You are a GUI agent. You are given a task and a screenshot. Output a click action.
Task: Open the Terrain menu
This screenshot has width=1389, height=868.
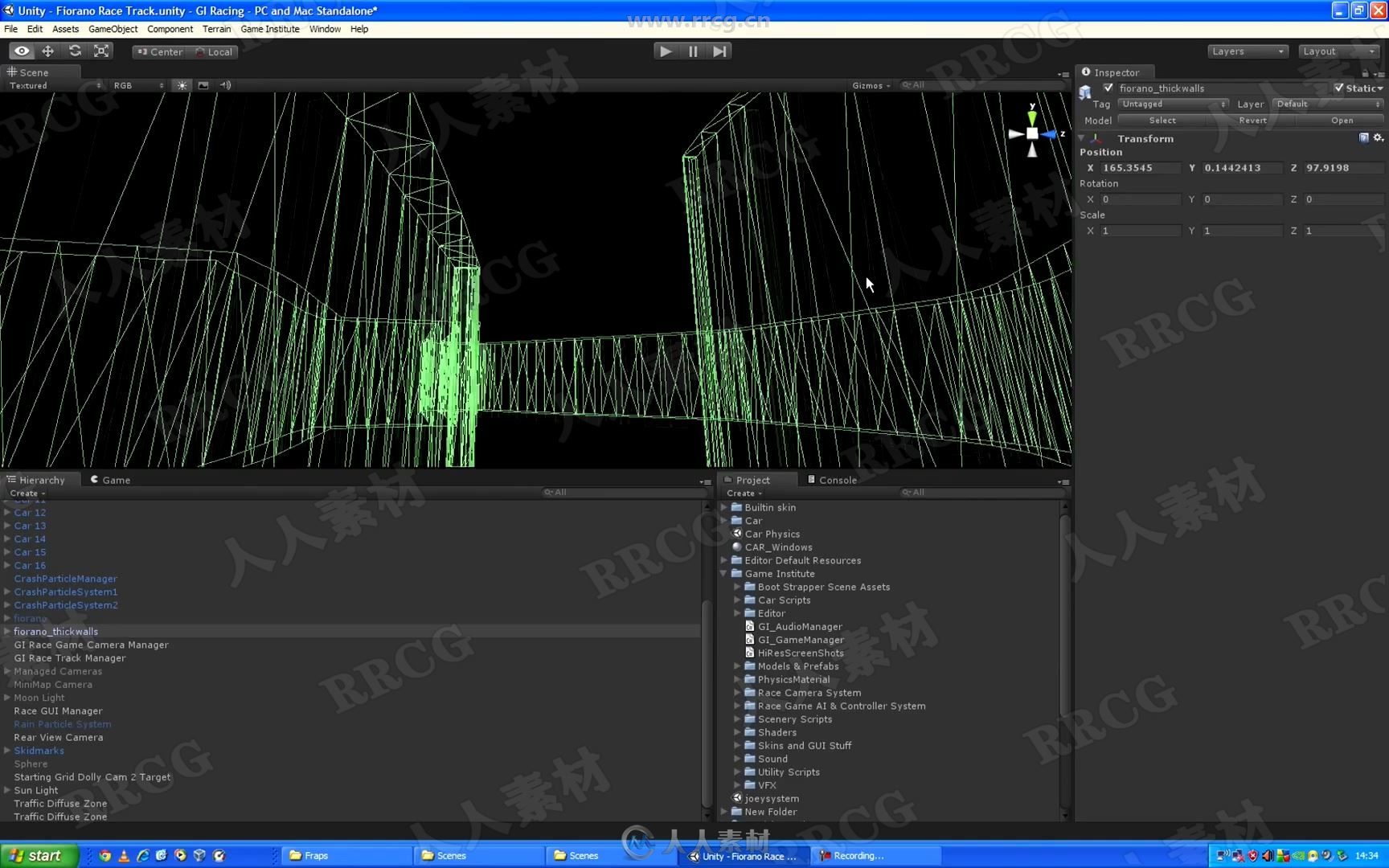216,29
